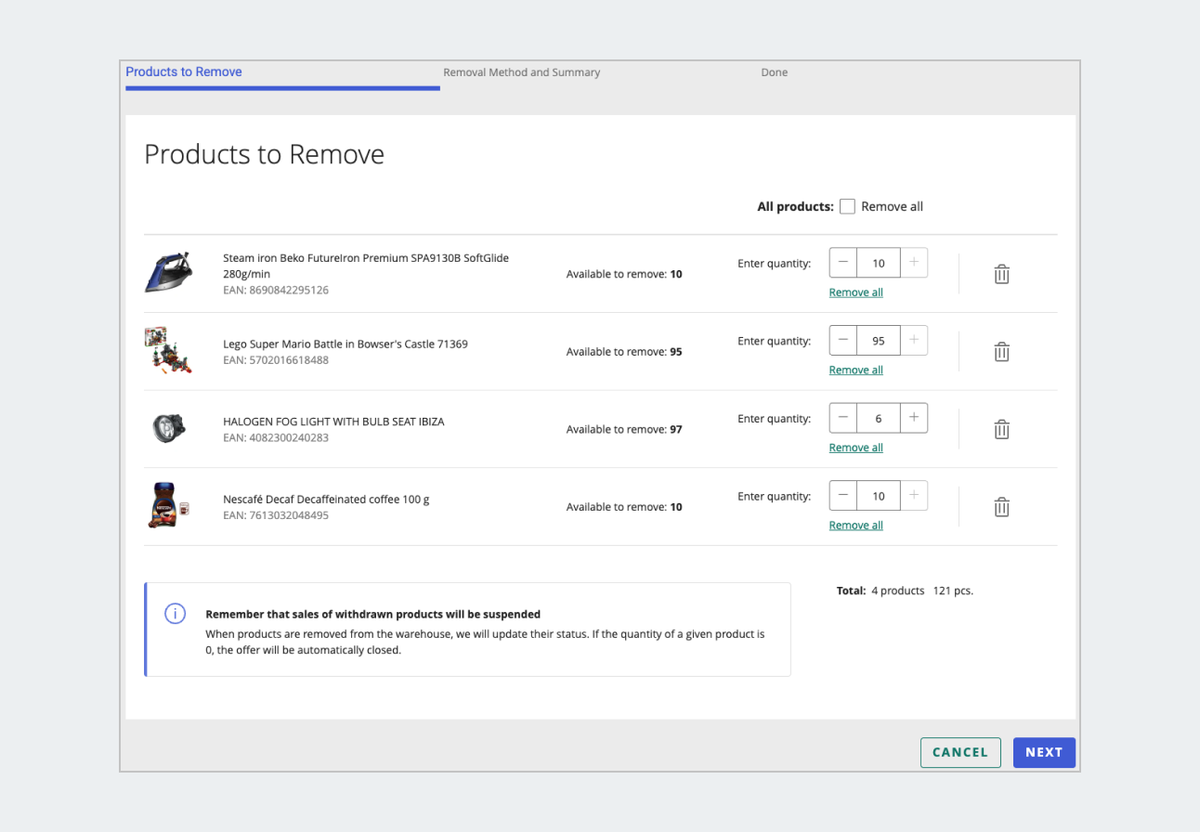1200x832 pixels.
Task: Decrease the Lego set quantity
Action: (x=843, y=340)
